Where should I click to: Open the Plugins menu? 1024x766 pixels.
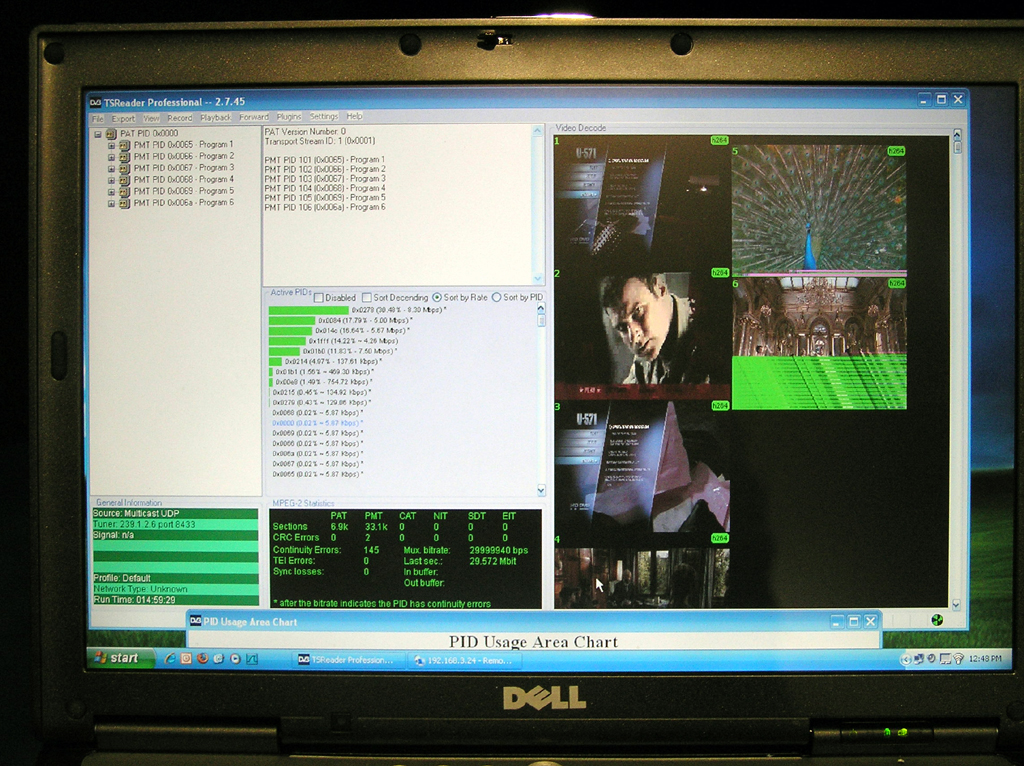pos(289,116)
